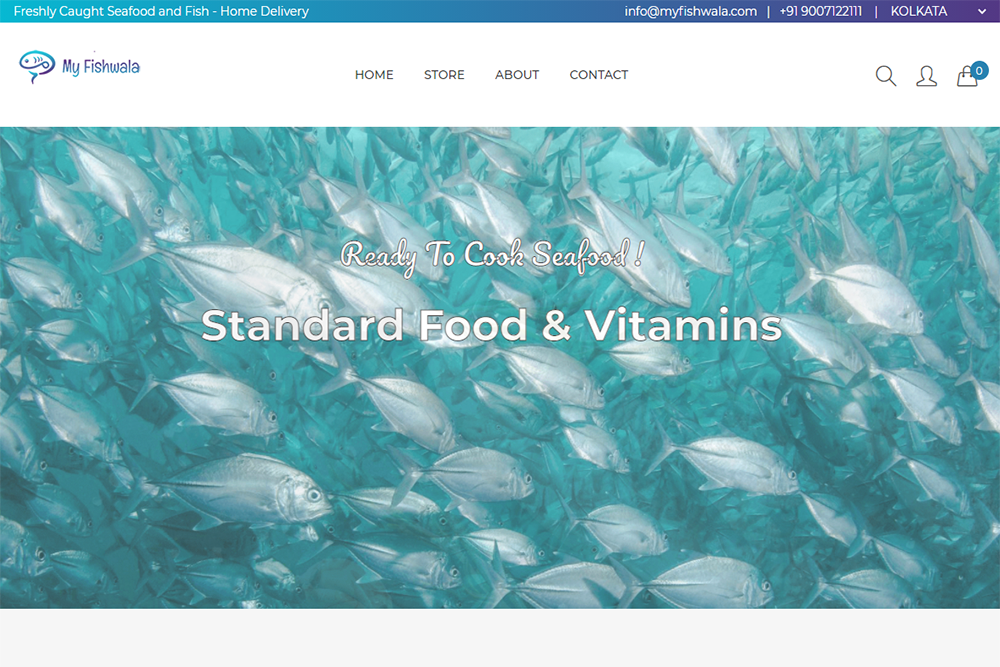Click the cart item count badge
The height and width of the screenshot is (667, 1000).
(979, 71)
